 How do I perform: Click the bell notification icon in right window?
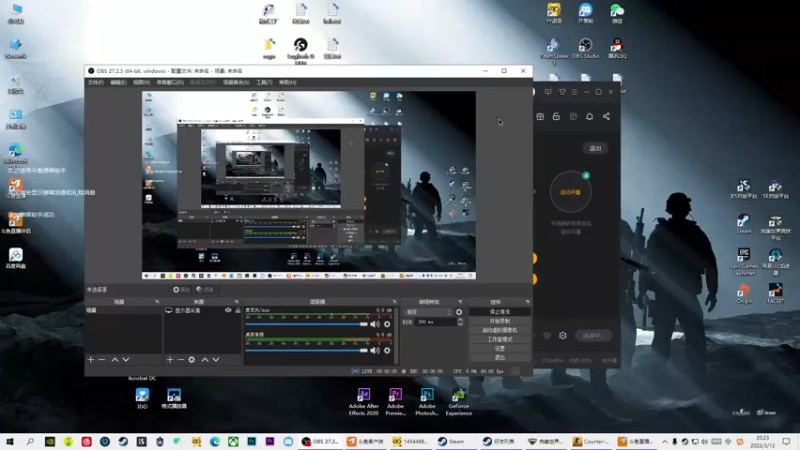pos(589,116)
